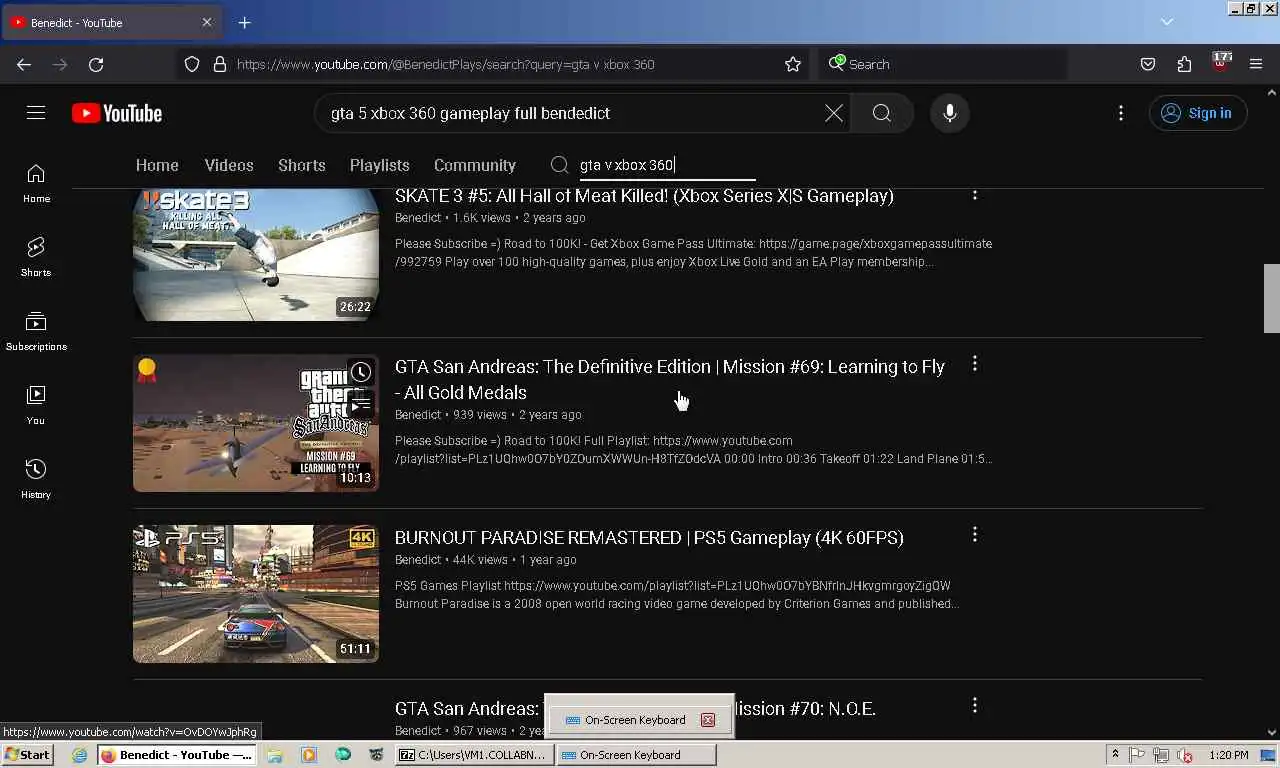Image resolution: width=1280 pixels, height=768 pixels.
Task: Open a new browser tab with plus
Action: coord(244,22)
